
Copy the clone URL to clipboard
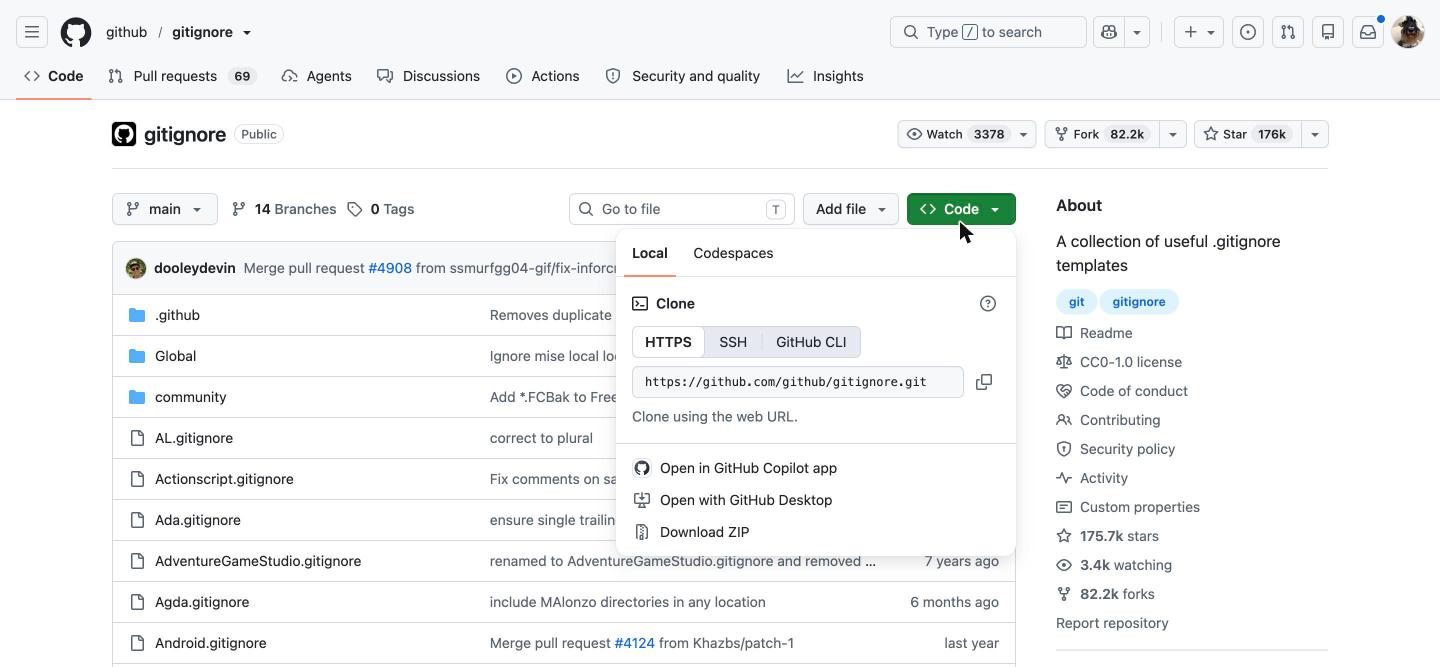[984, 382]
